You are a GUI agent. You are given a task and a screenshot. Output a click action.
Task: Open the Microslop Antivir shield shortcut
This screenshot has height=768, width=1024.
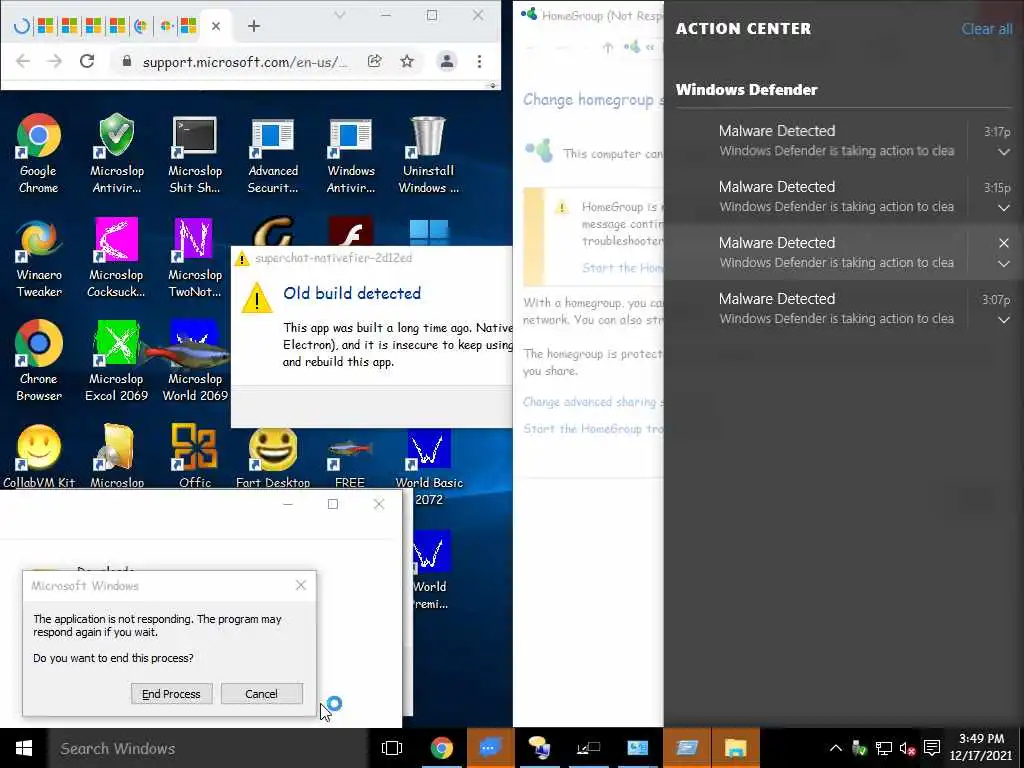pos(117,154)
